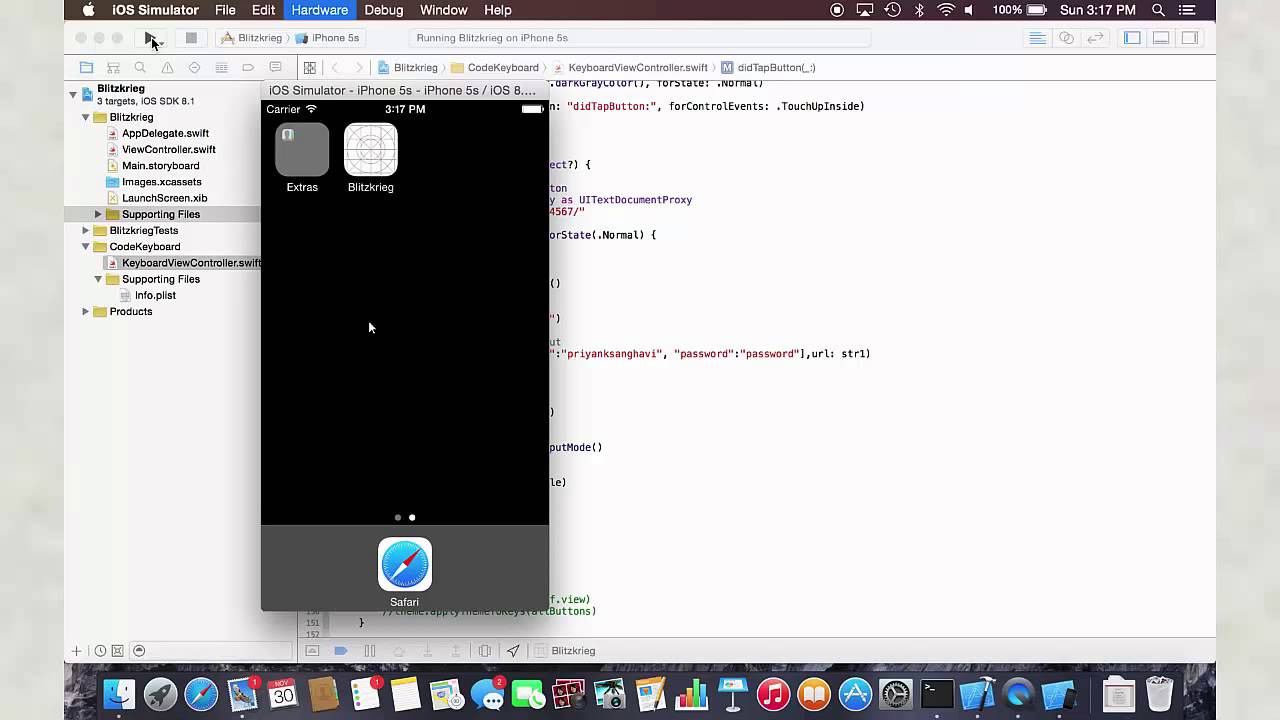Open the iOS Simulator application menu
This screenshot has height=720, width=1280.
coord(155,10)
